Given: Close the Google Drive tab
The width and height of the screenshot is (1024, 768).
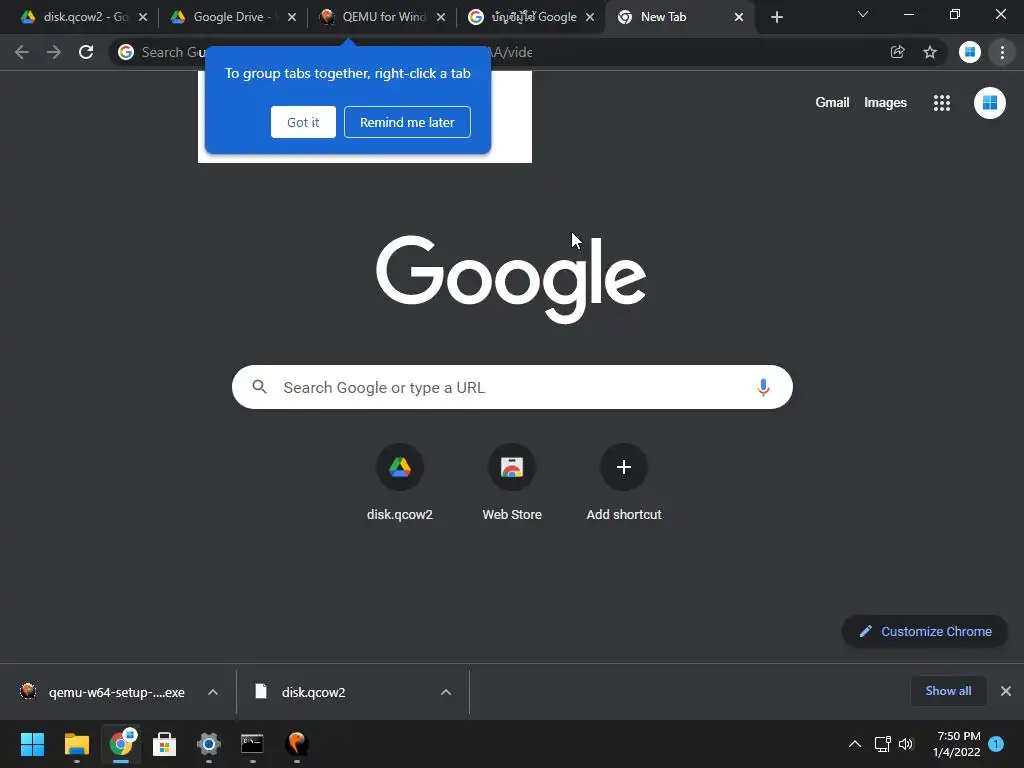Looking at the screenshot, I should (x=292, y=18).
